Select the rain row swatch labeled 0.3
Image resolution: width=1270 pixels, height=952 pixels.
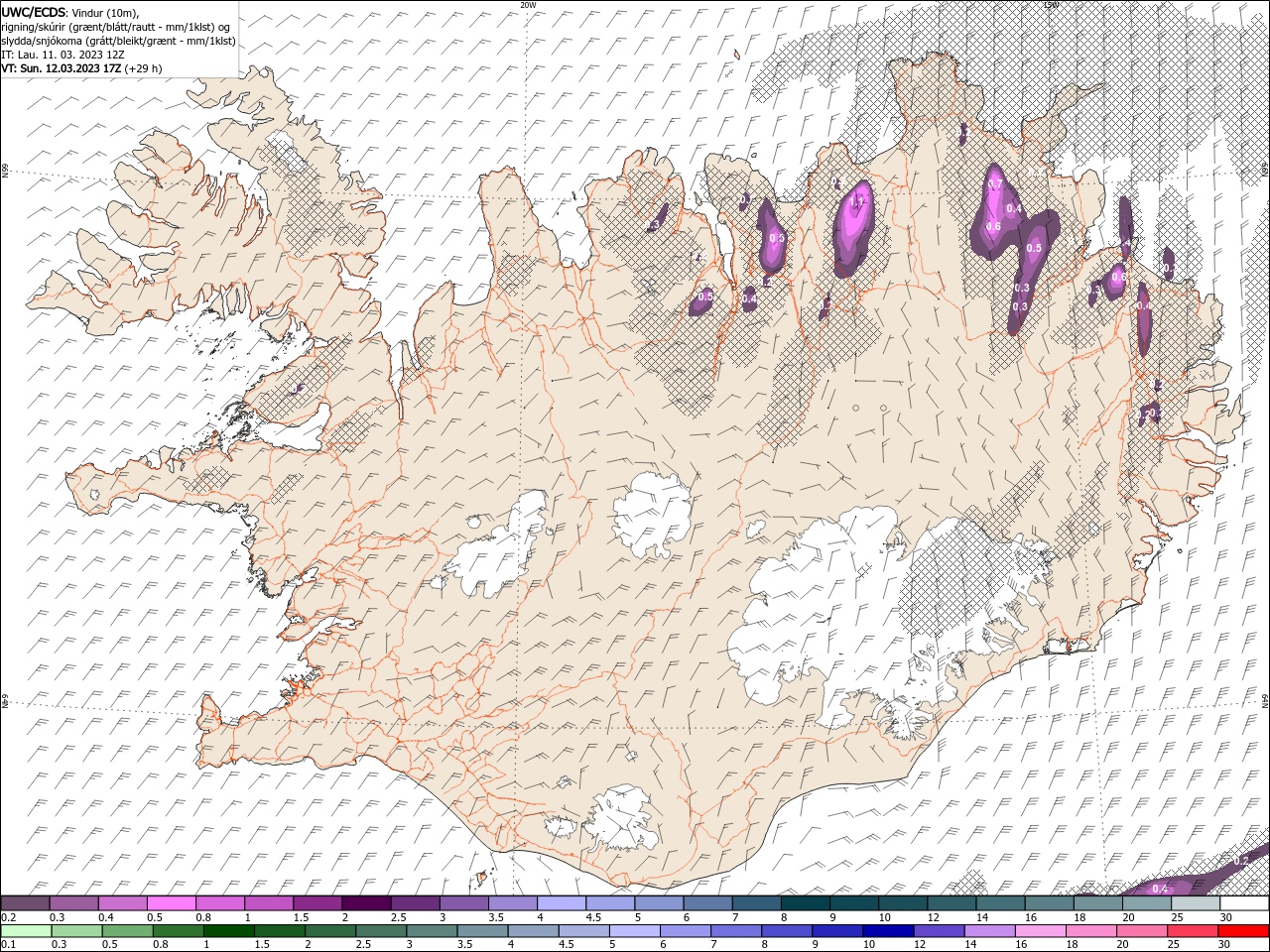tap(76, 931)
